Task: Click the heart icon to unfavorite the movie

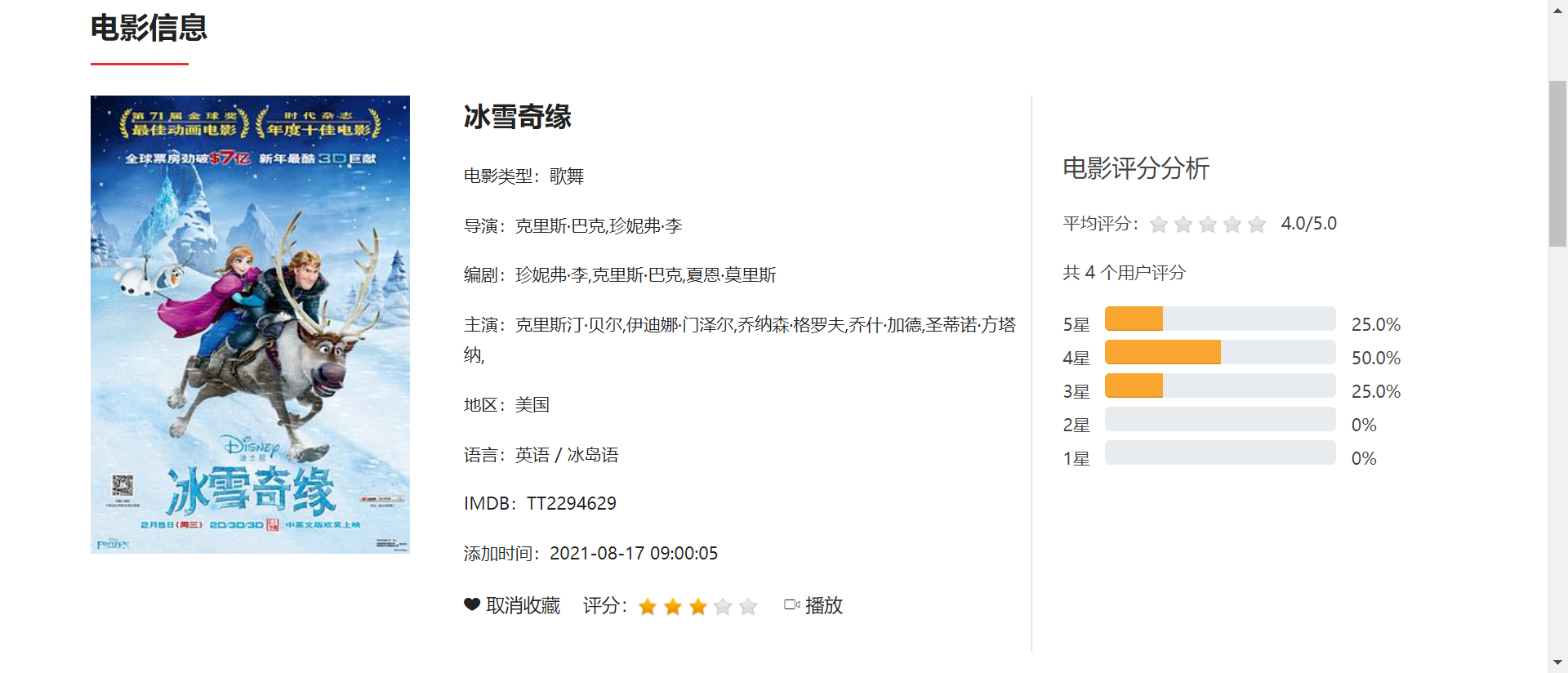Action: (472, 605)
